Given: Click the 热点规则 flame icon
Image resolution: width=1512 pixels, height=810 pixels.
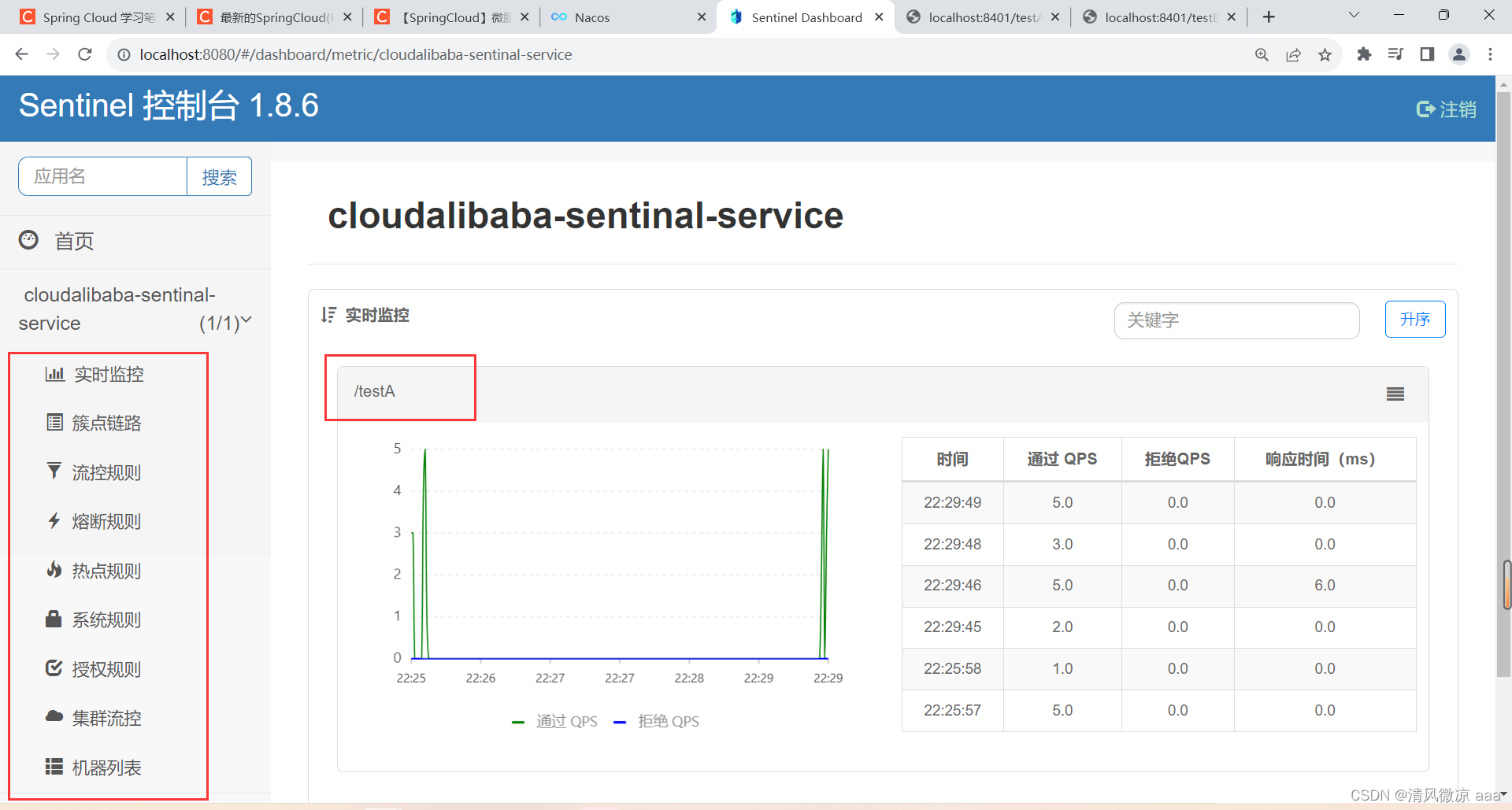Looking at the screenshot, I should (54, 570).
